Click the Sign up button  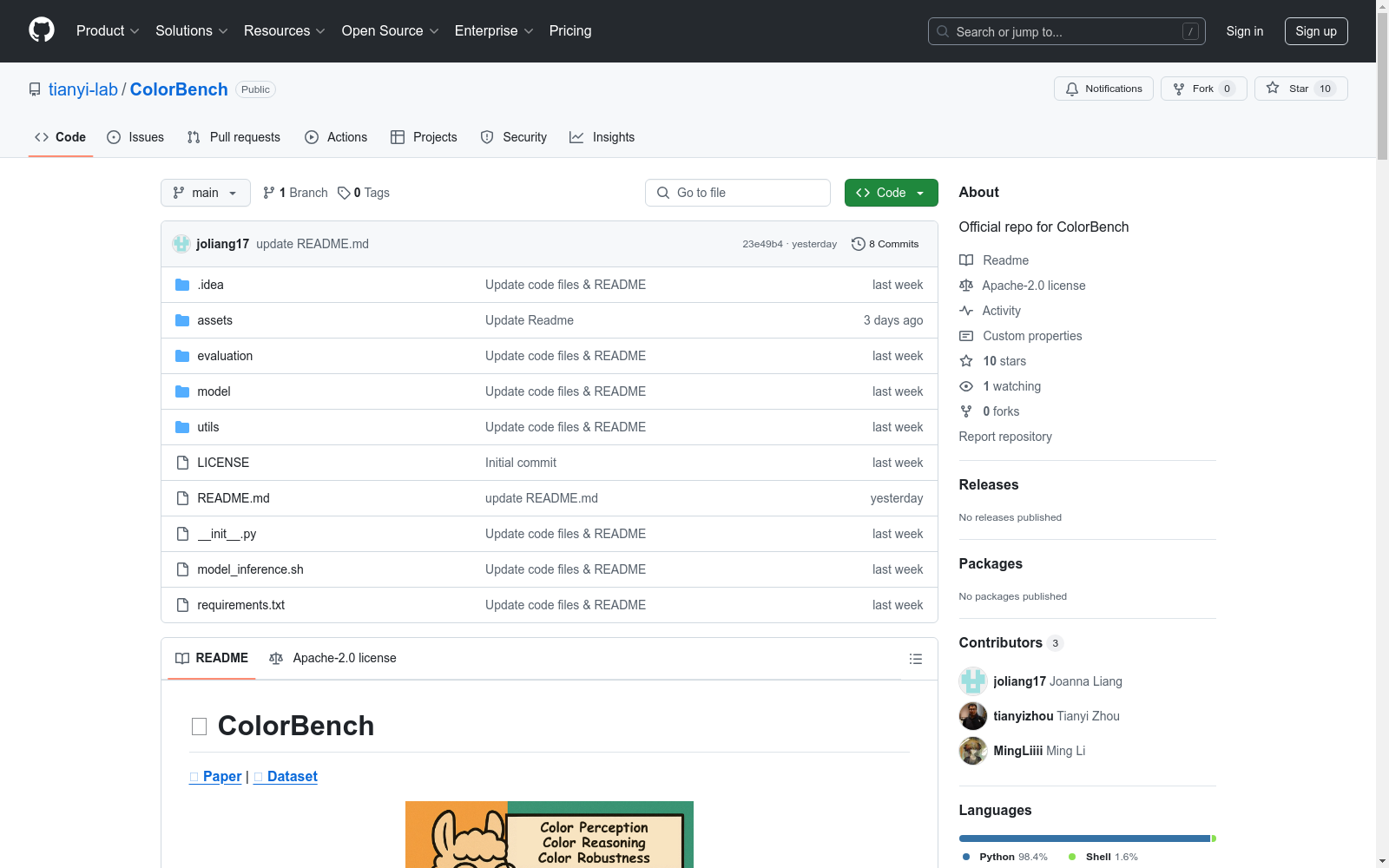pyautogui.click(x=1316, y=31)
